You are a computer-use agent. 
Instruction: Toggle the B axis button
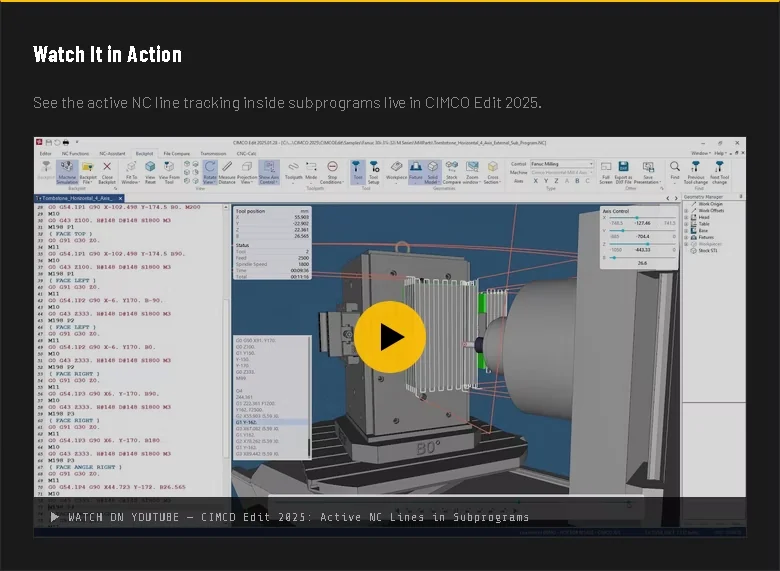pyautogui.click(x=577, y=181)
